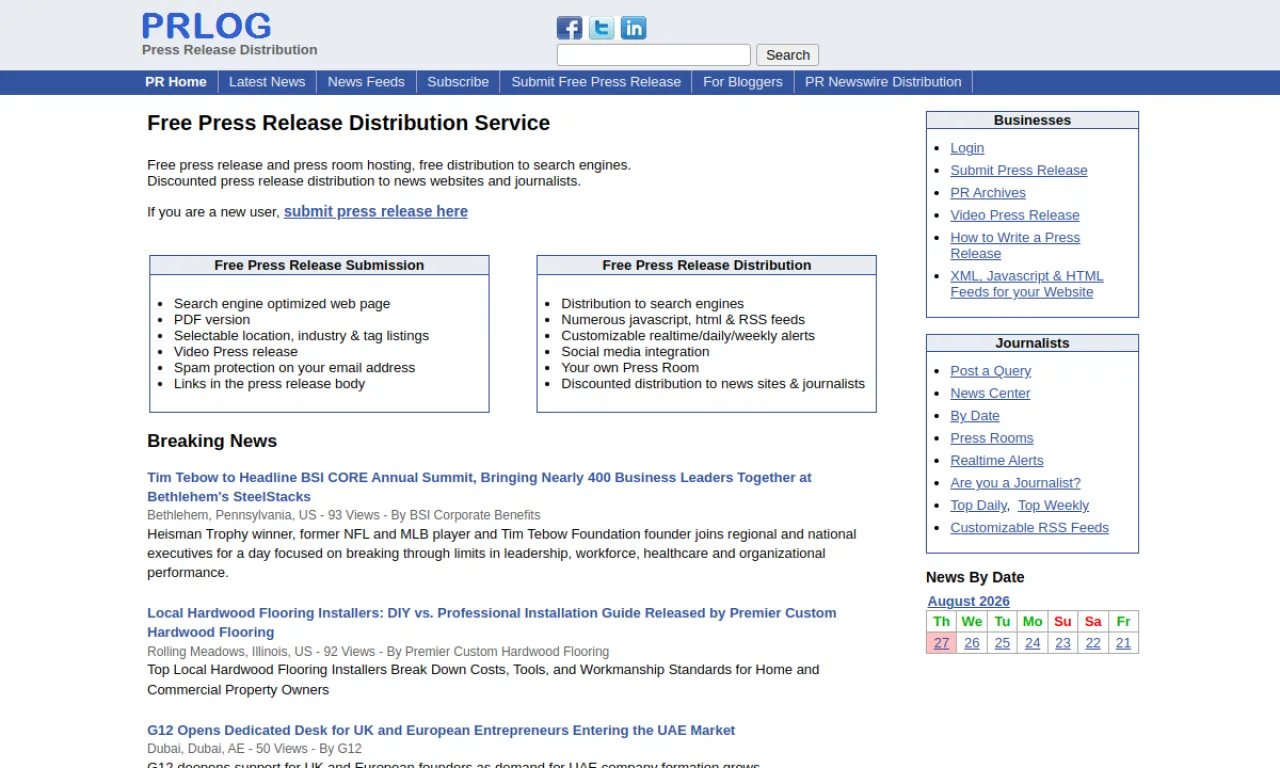Open How to Write a Press Release link
The image size is (1280, 768).
pos(1015,245)
